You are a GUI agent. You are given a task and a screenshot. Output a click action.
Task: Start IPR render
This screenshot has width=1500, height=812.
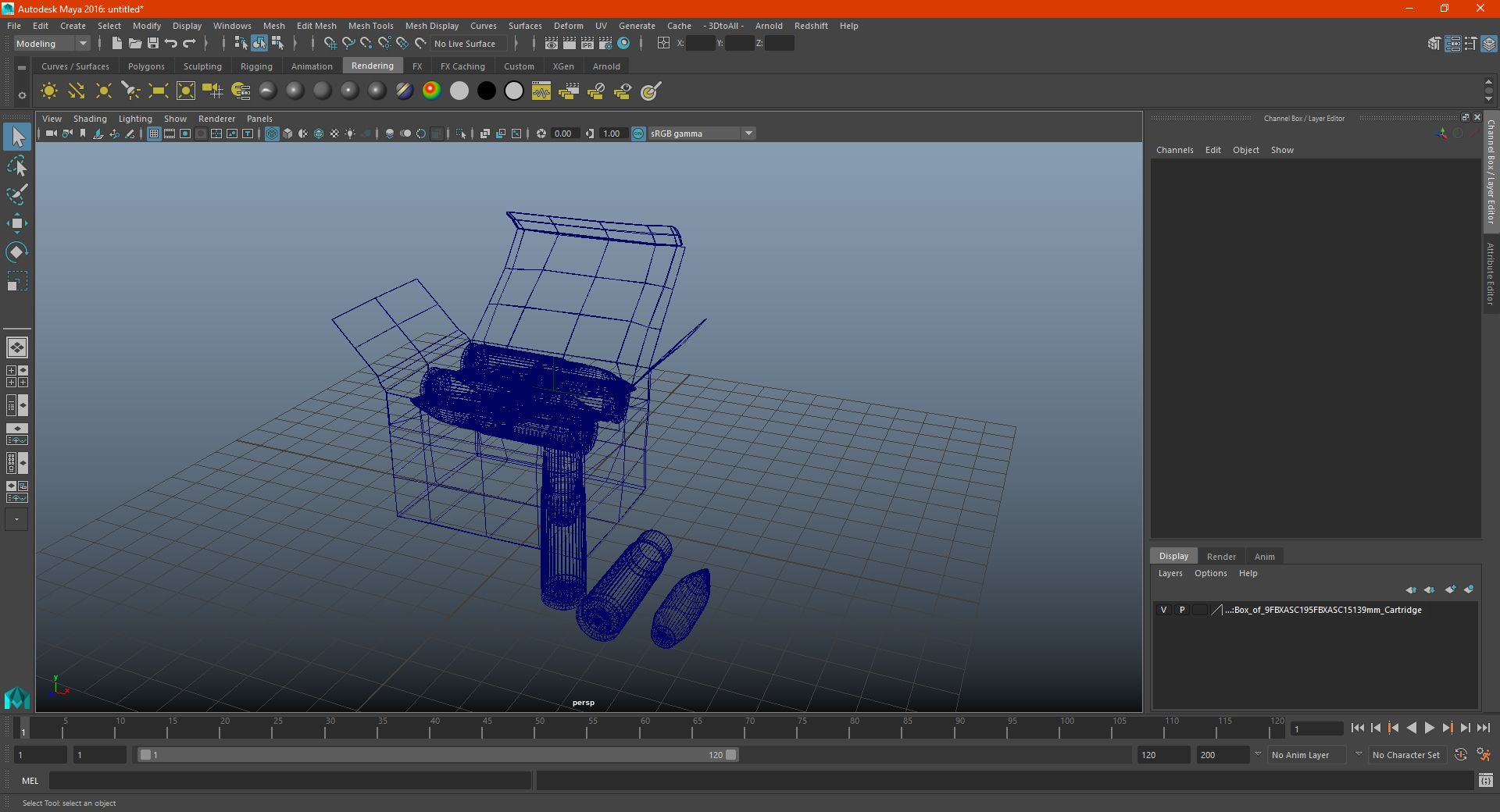[x=587, y=44]
